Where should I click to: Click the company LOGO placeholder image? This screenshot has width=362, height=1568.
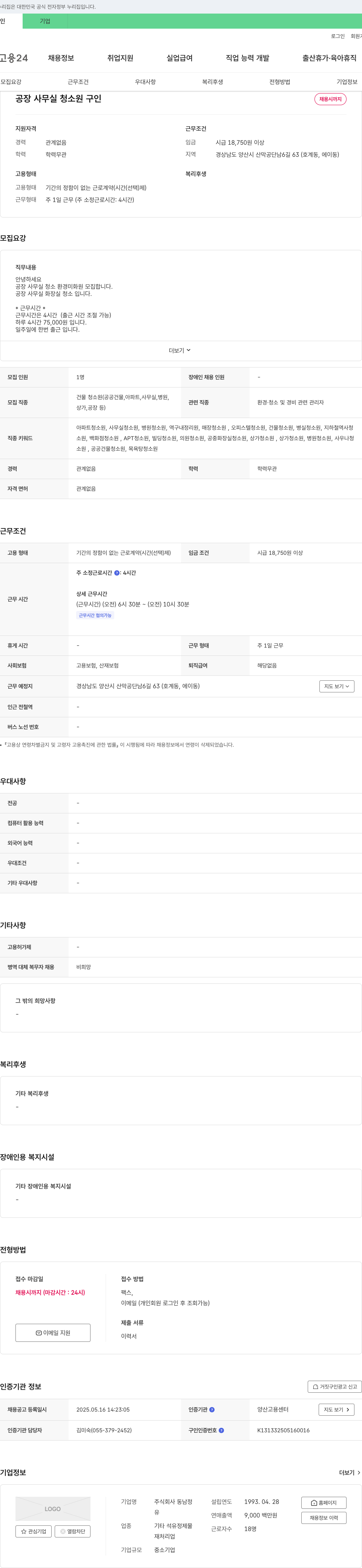53,1509
